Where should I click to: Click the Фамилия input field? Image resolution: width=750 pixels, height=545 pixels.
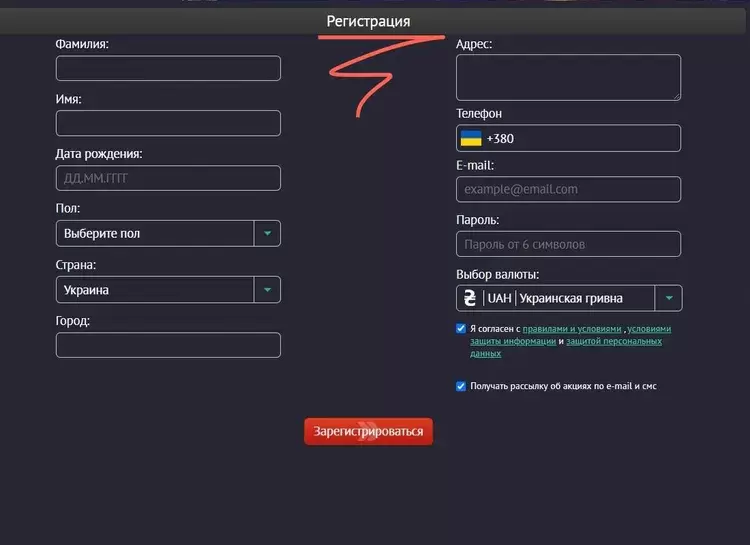pos(168,68)
